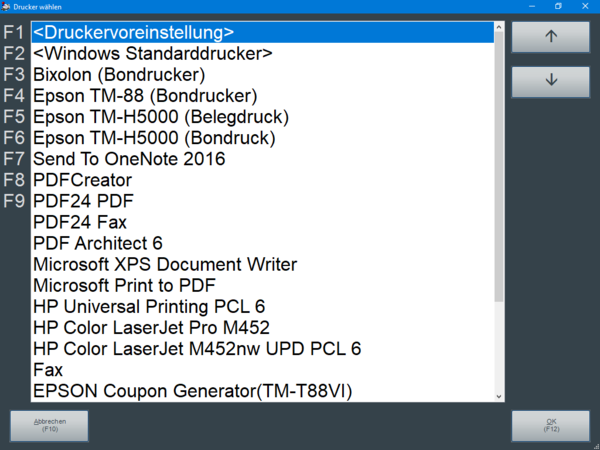Screen dimensions: 600x450
Task: Click the up arrow button
Action: 551,35
